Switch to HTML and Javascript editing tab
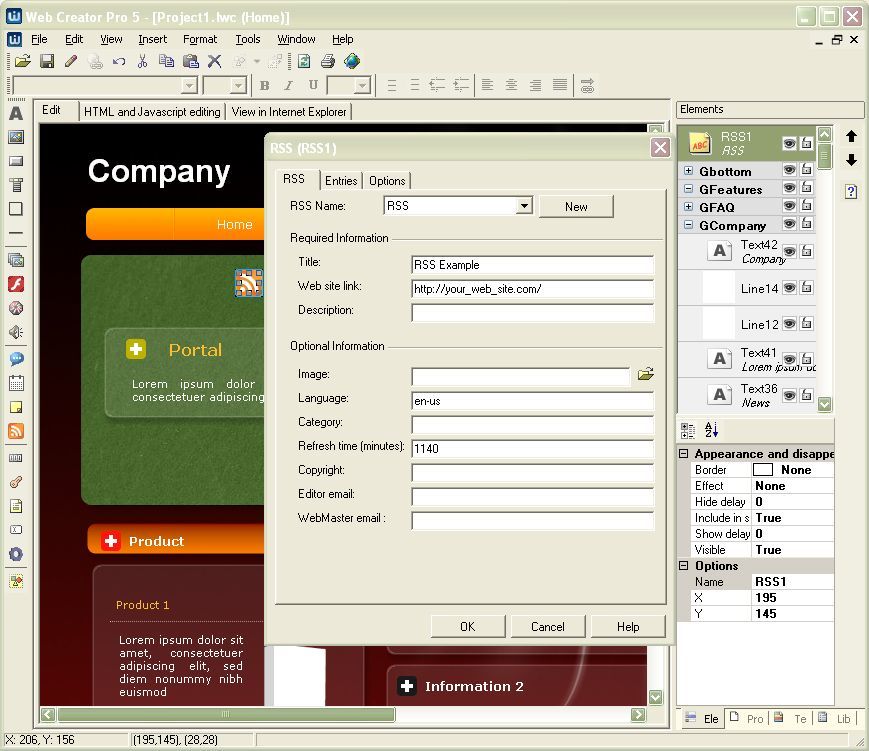The height and width of the screenshot is (751, 869). (x=152, y=112)
